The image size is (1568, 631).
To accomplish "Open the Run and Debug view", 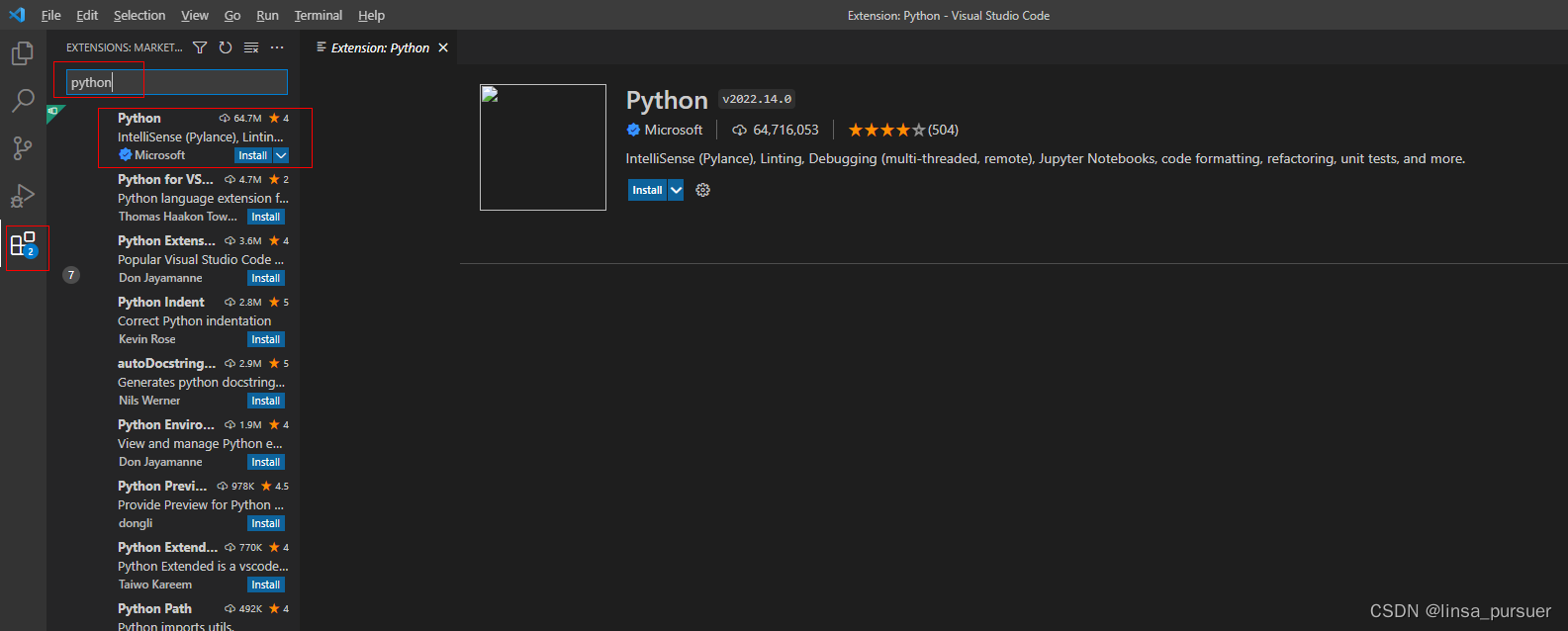I will 23,196.
